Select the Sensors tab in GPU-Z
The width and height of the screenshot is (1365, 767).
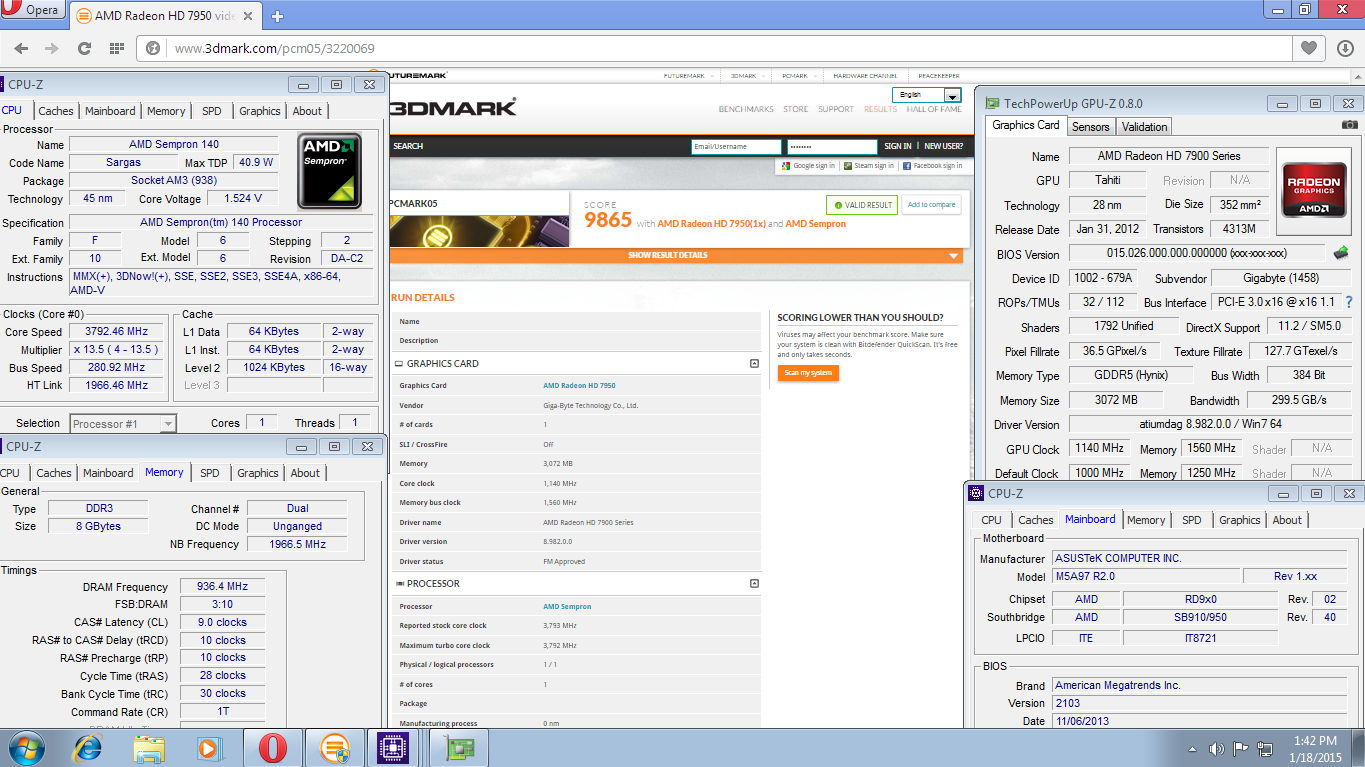pos(1091,127)
